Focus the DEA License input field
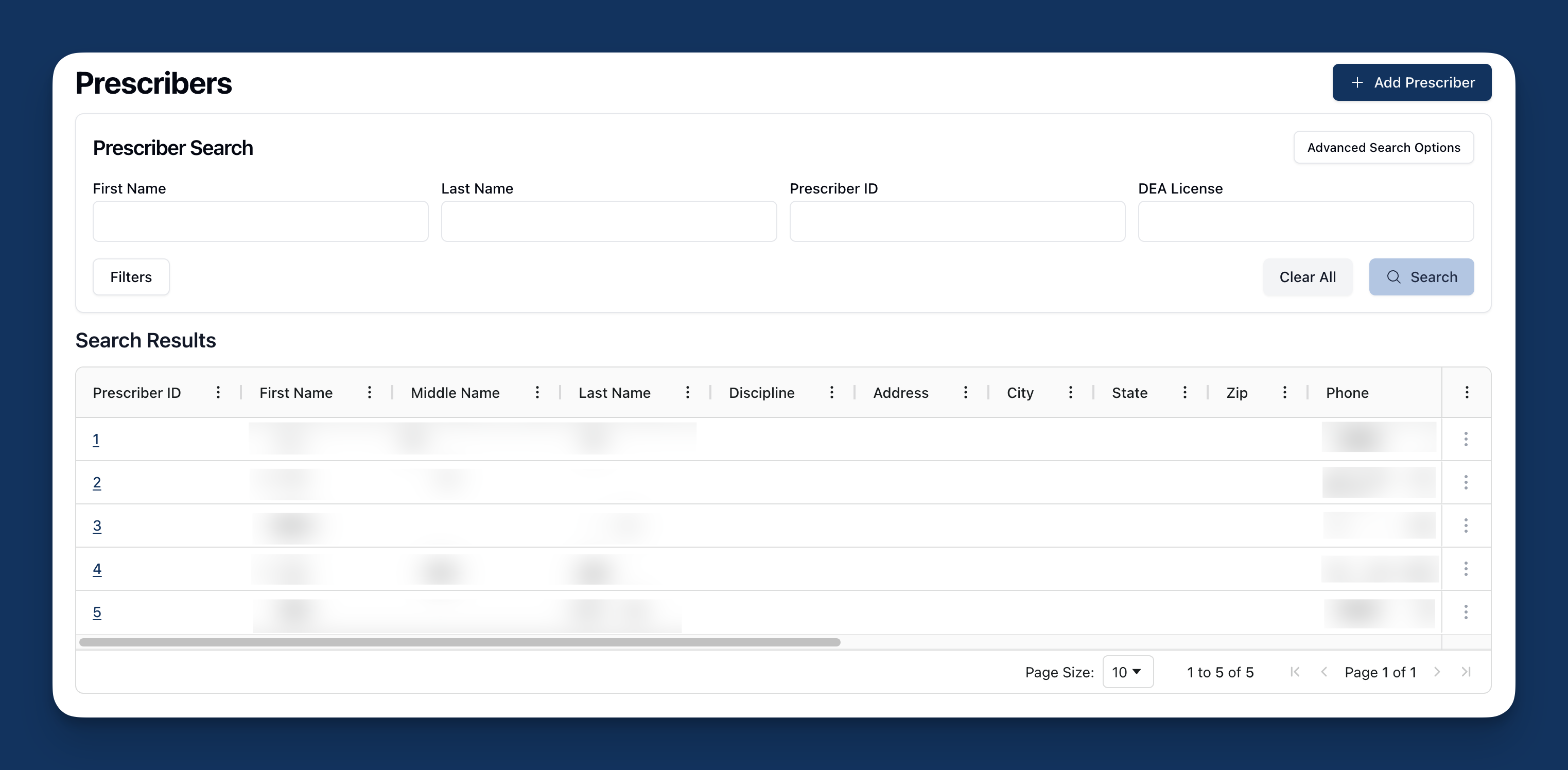Viewport: 1568px width, 770px height. tap(1305, 221)
